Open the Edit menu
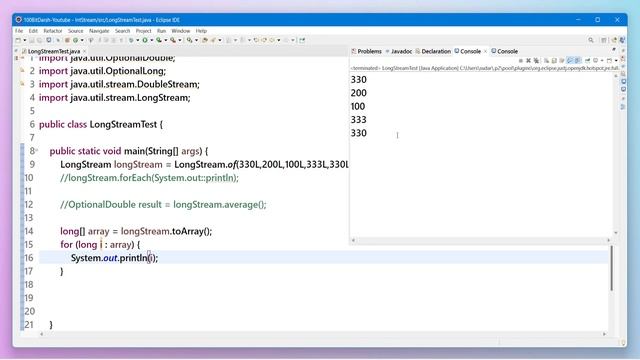640x360 pixels. [33, 31]
